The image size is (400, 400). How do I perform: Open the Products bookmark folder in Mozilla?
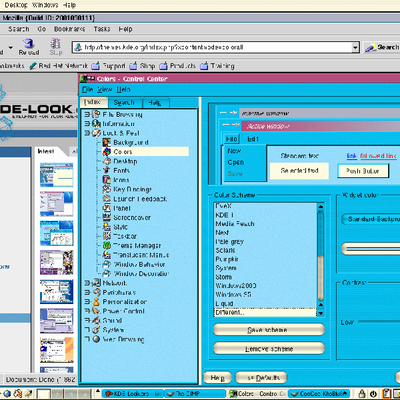coord(178,66)
